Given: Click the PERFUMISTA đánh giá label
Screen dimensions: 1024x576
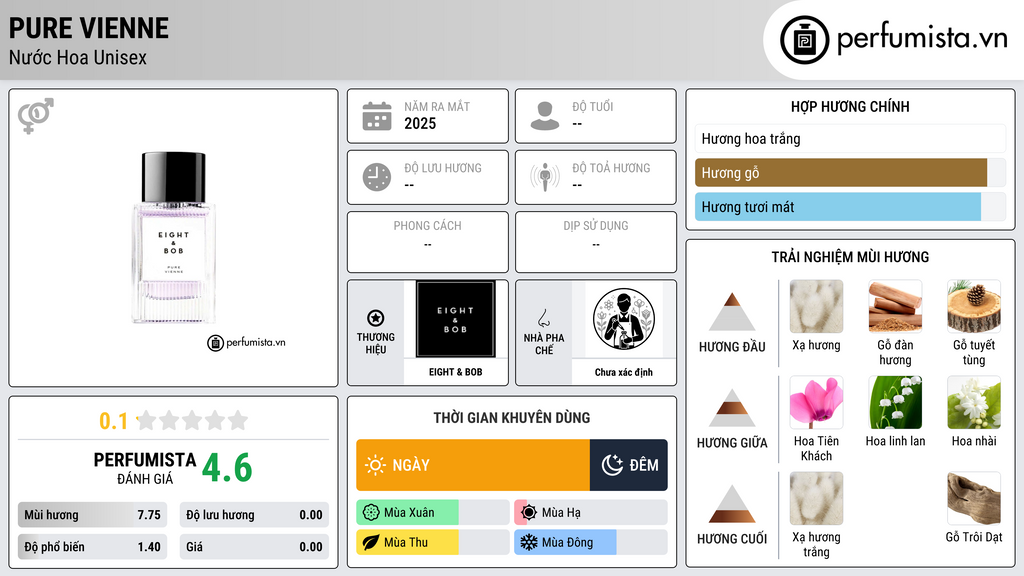Looking at the screenshot, I should click(145, 468).
